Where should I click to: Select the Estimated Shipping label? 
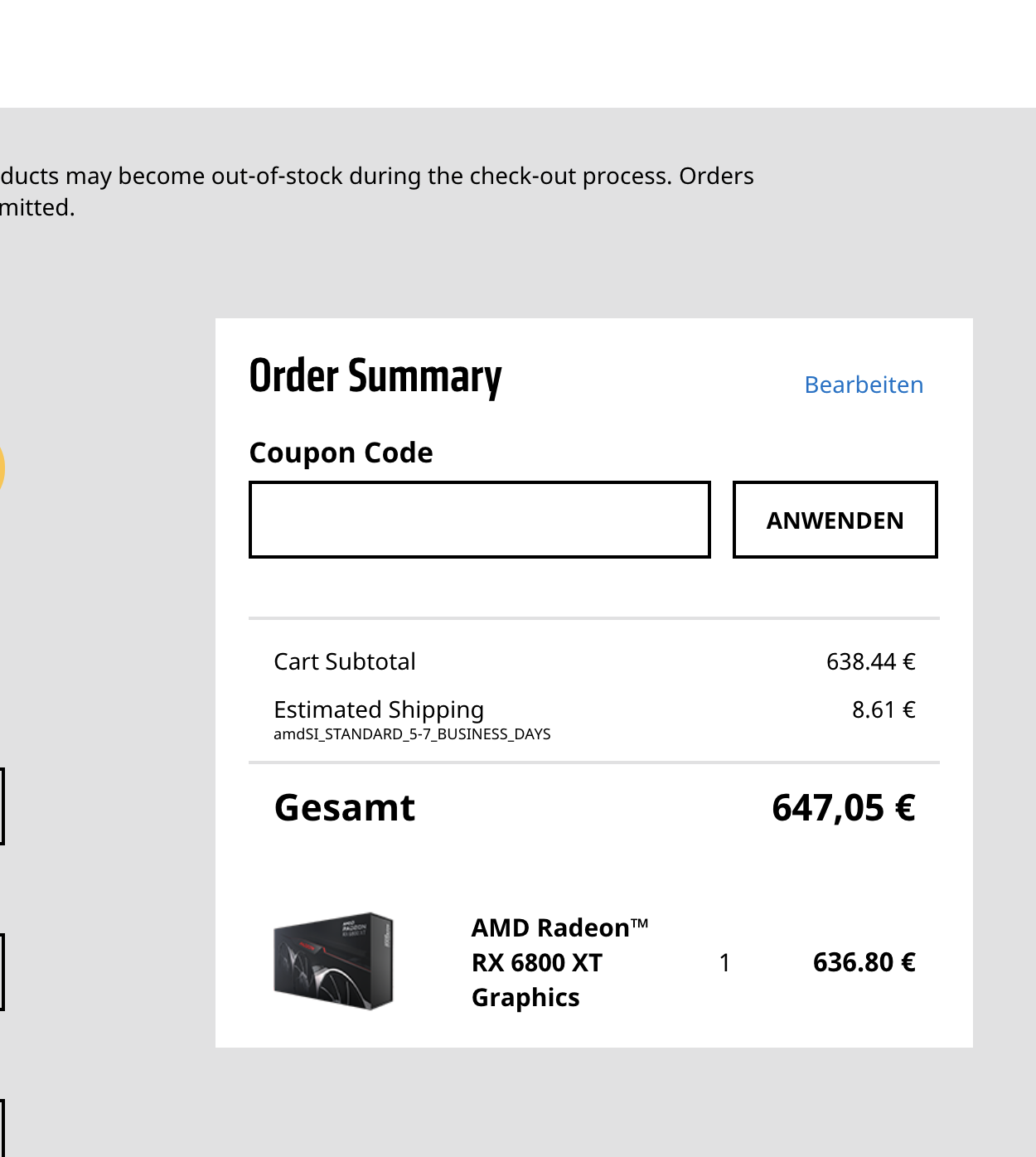pos(379,709)
